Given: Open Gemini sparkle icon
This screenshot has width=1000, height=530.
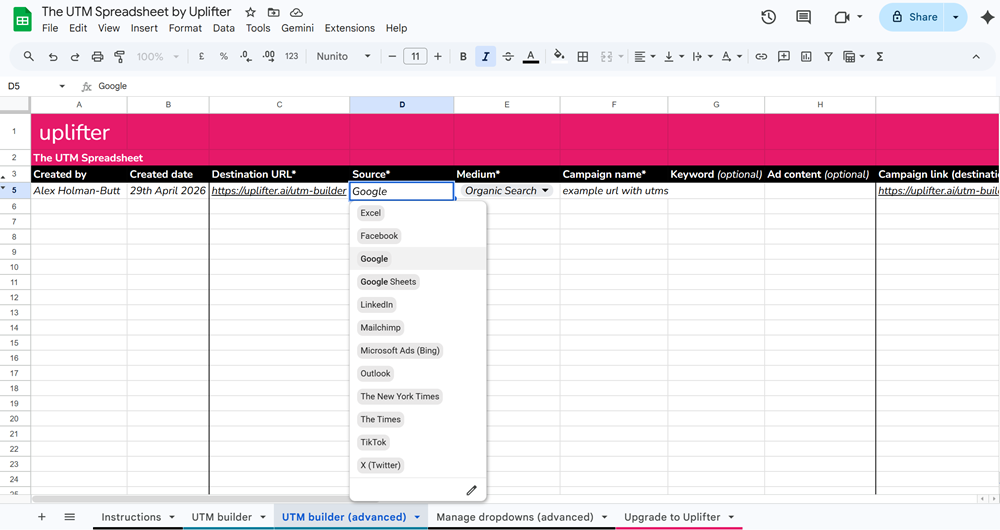Looking at the screenshot, I should 987,17.
